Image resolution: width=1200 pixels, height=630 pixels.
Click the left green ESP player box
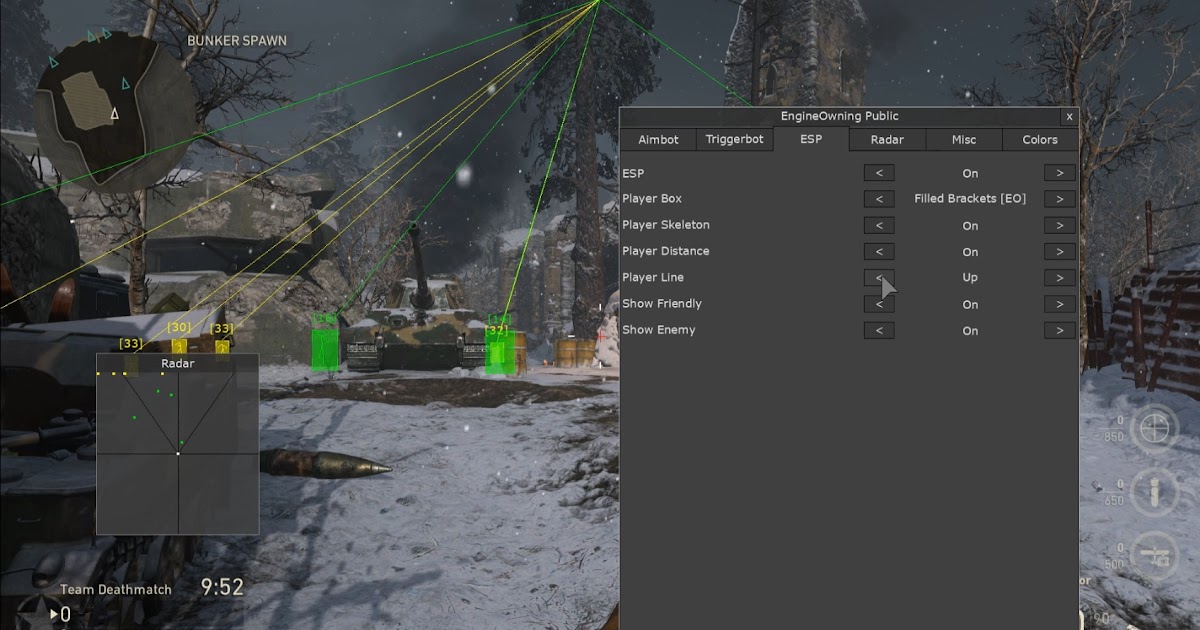(325, 349)
